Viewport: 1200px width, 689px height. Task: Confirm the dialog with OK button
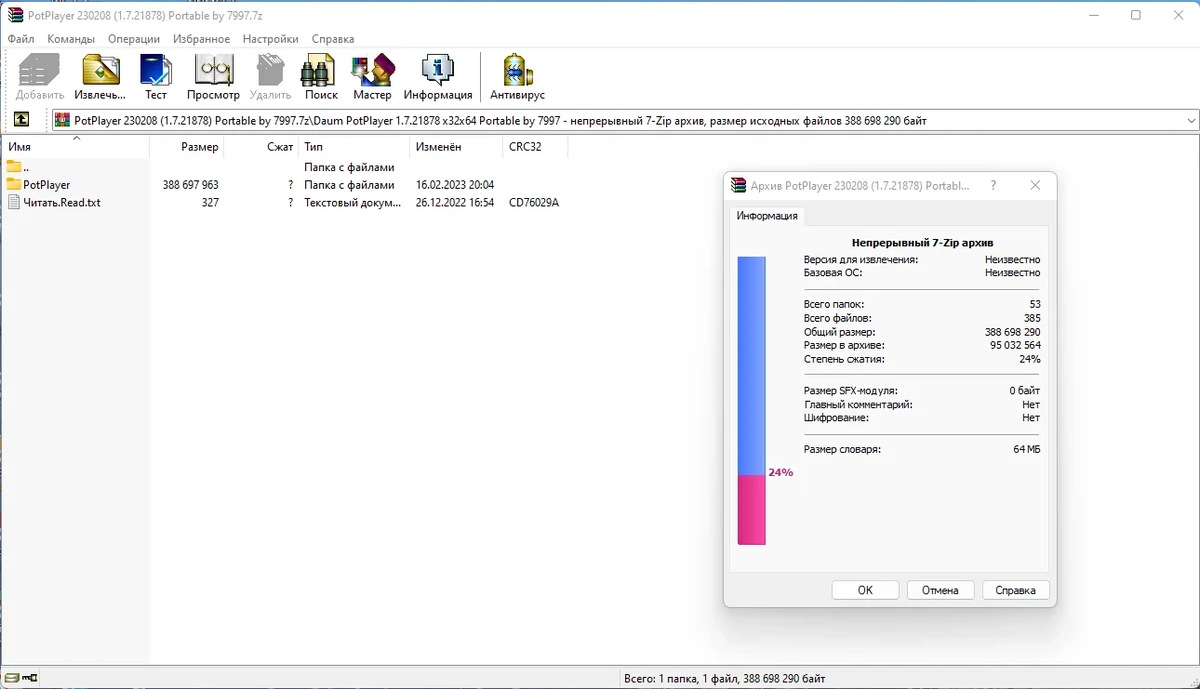865,590
